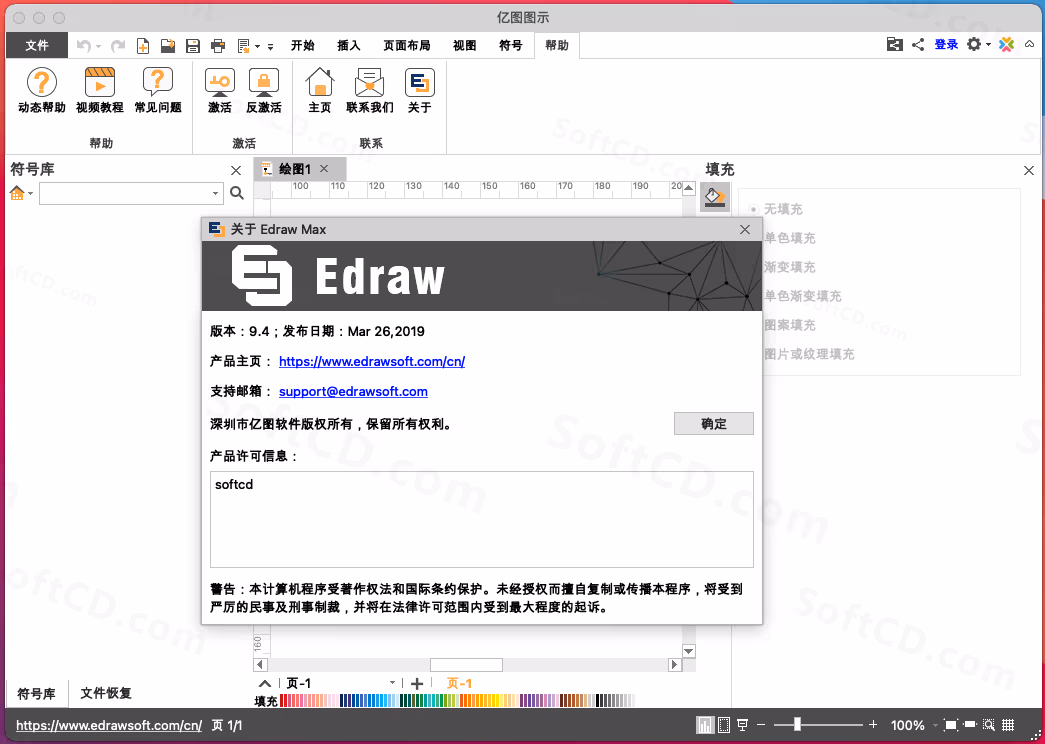Click the settings gear icon
This screenshot has height=744, width=1045.
coord(974,45)
